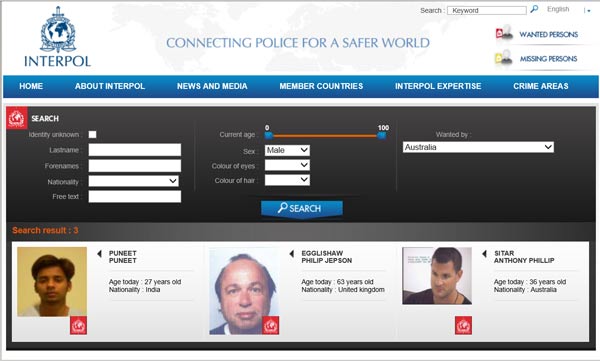Click the red notice icon beside SEARCH heading
600x361 pixels.
[16, 118]
